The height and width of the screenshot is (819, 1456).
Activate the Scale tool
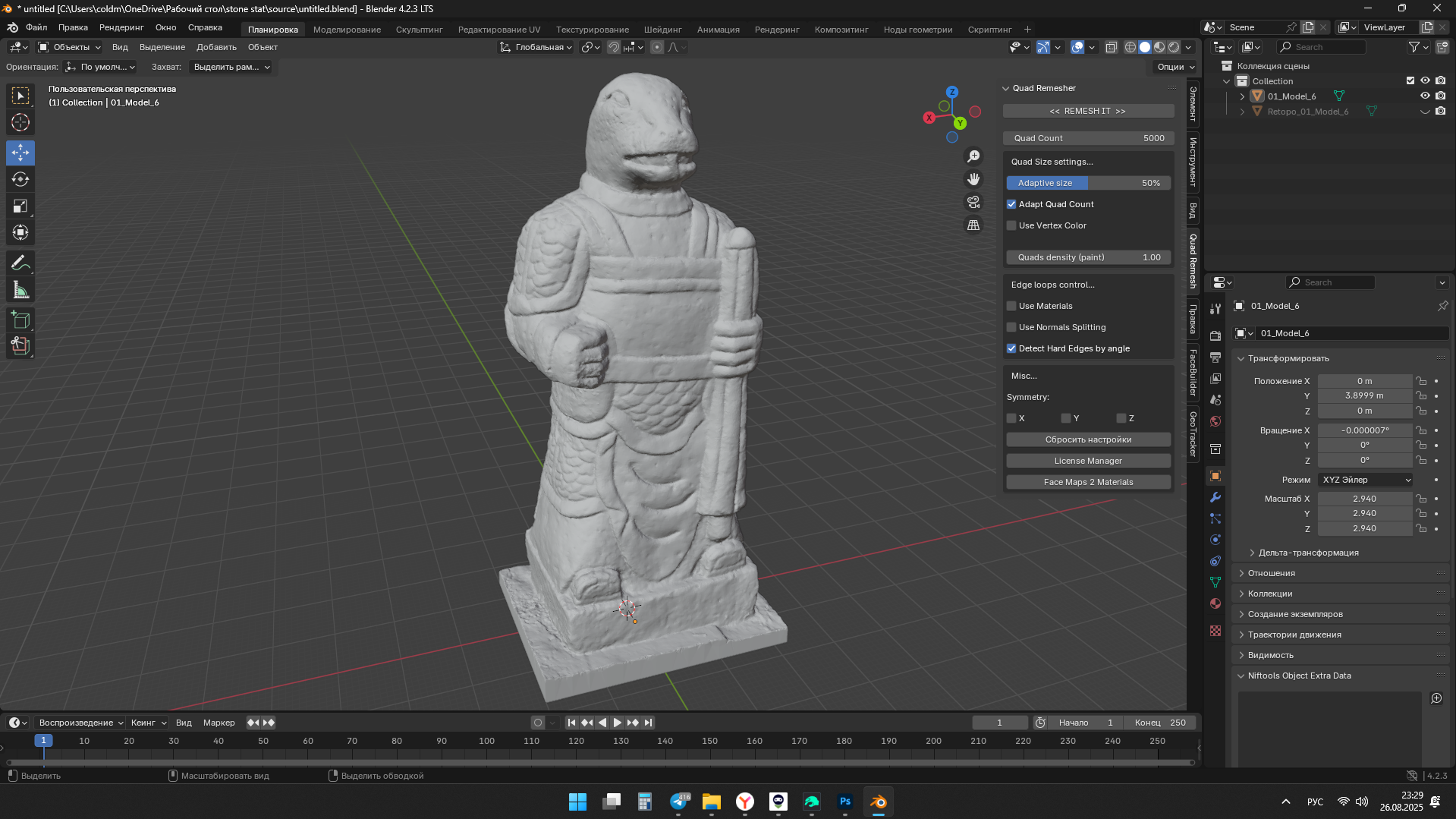coord(20,206)
